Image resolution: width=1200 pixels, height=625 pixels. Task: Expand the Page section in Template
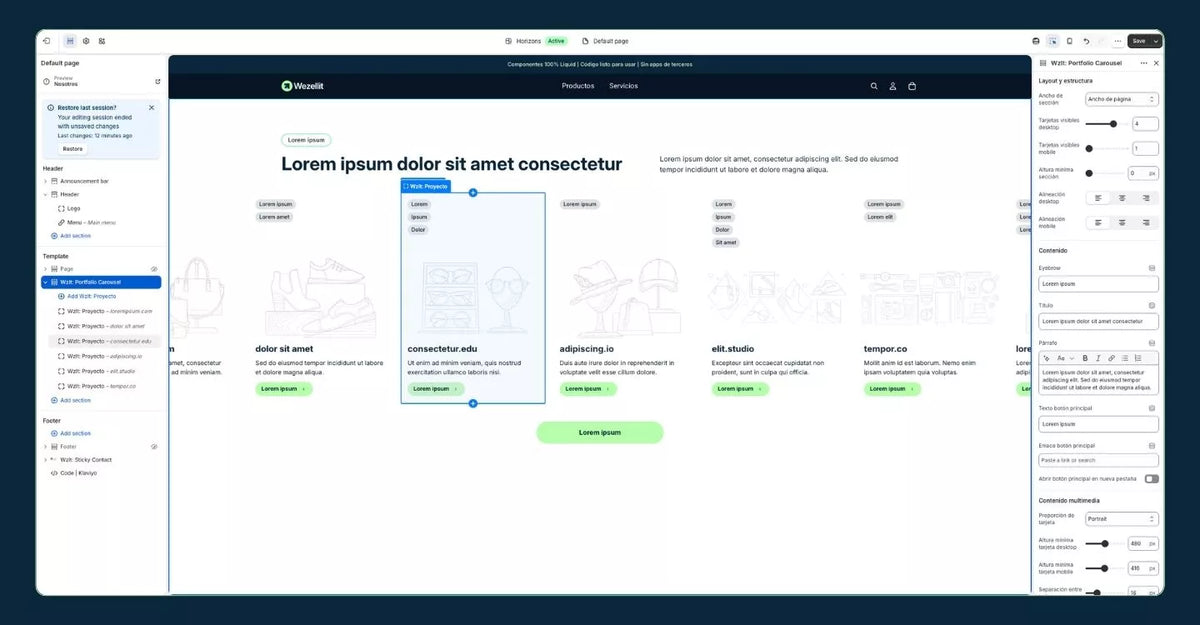tap(45, 269)
